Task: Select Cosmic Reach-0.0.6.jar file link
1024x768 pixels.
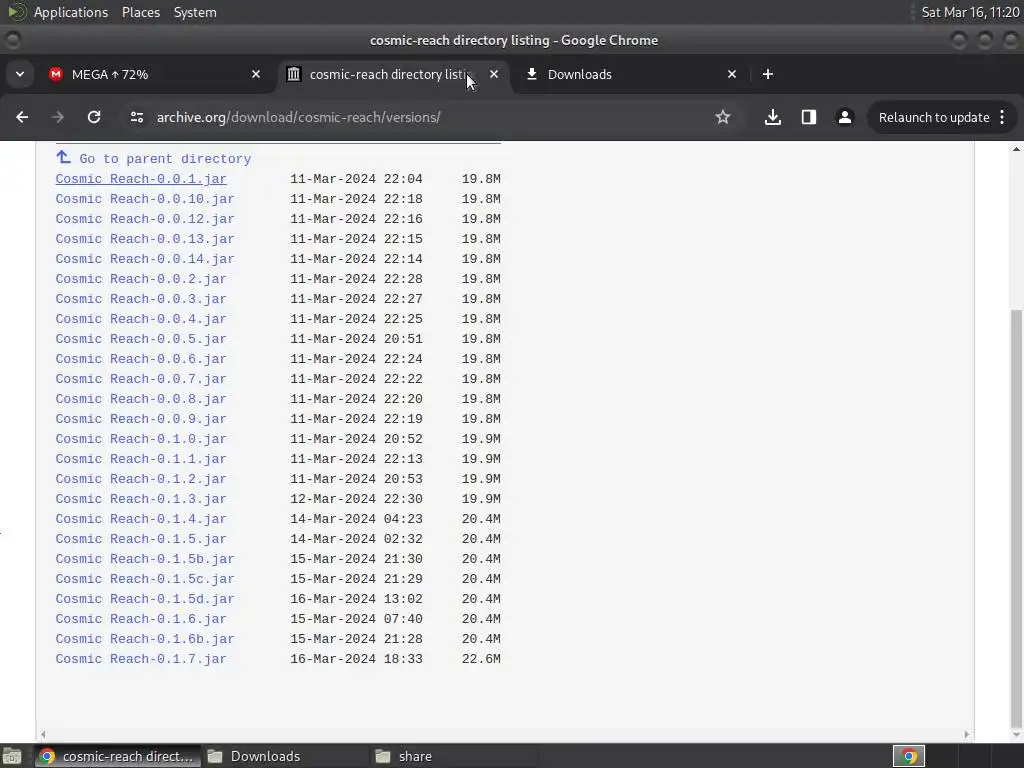Action: (141, 359)
